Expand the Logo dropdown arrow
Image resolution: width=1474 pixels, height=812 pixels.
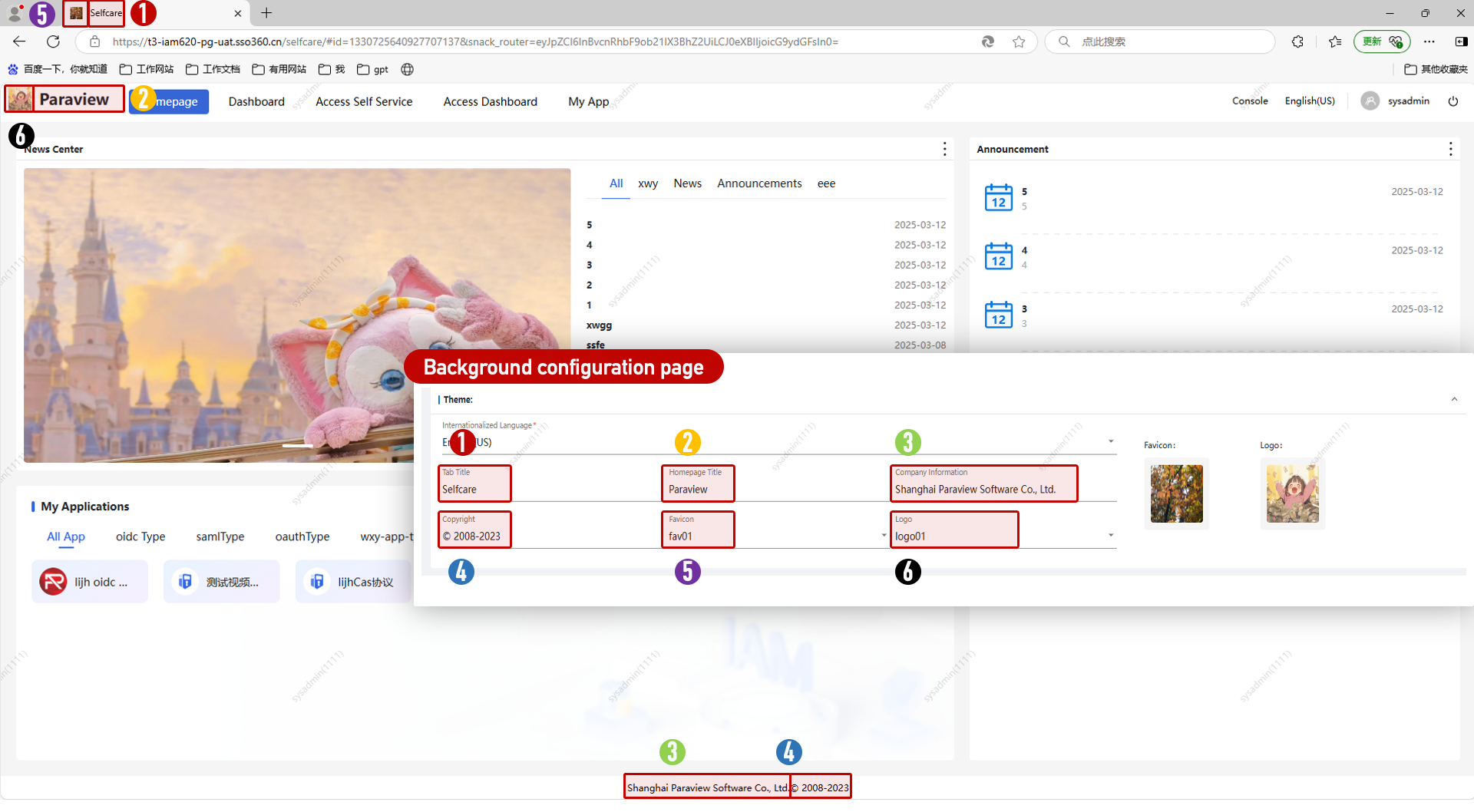pyautogui.click(x=1110, y=536)
